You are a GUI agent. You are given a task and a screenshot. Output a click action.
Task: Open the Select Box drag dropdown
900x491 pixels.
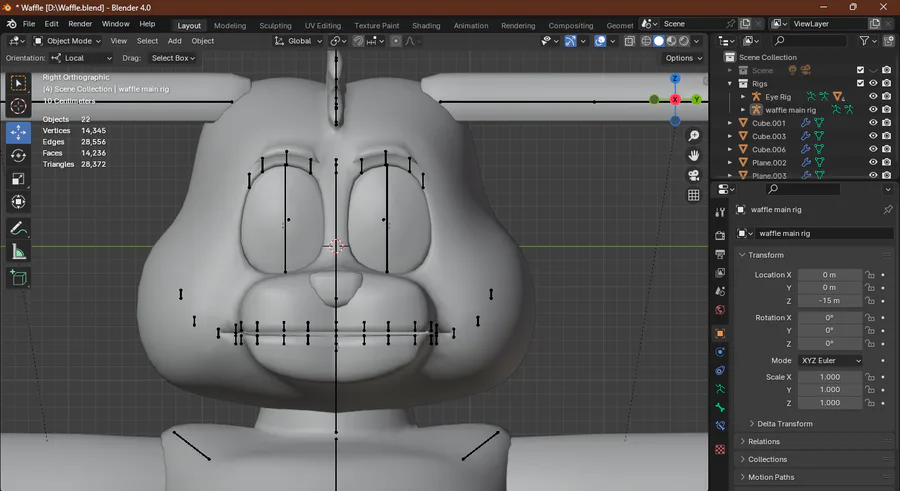click(x=173, y=58)
